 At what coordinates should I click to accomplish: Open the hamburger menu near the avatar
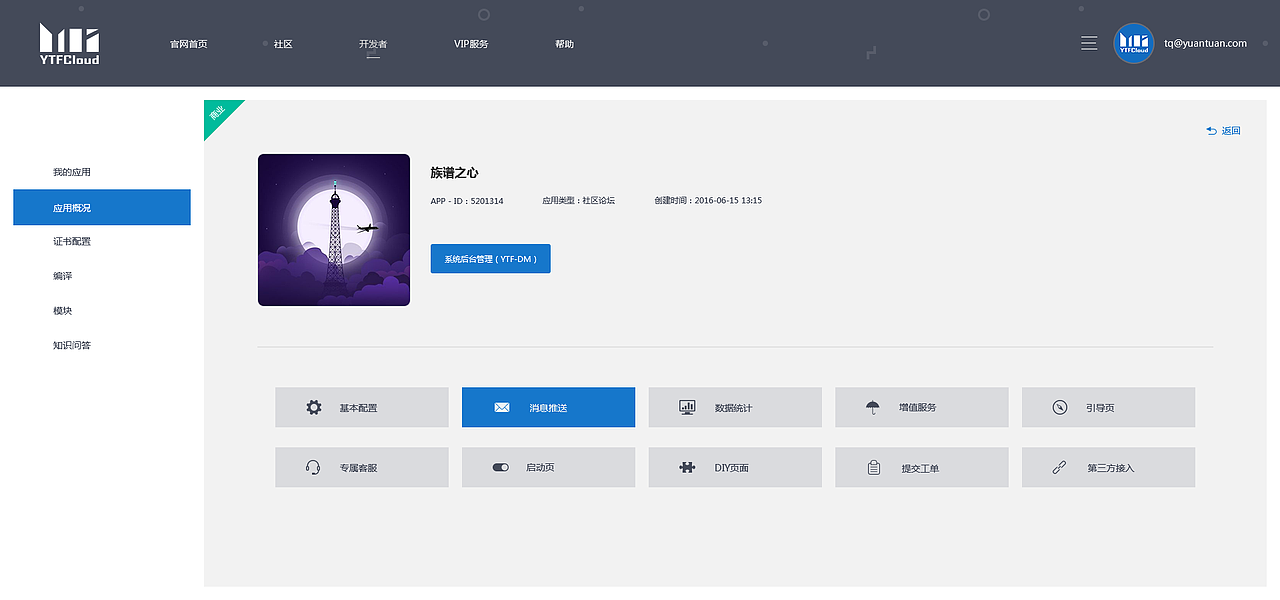click(1089, 43)
